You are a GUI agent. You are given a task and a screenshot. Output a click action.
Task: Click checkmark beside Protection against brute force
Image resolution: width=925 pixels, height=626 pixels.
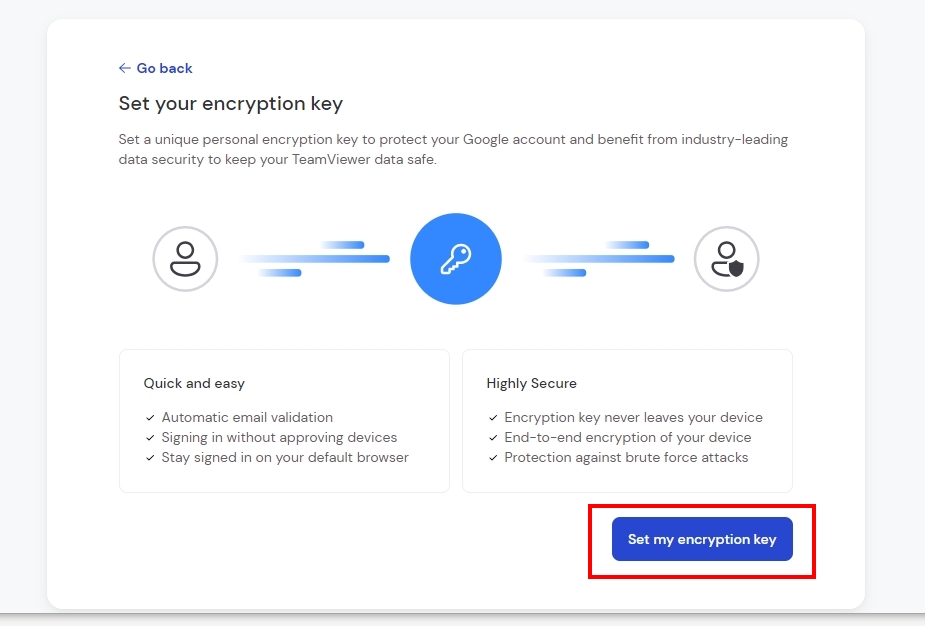(x=493, y=458)
